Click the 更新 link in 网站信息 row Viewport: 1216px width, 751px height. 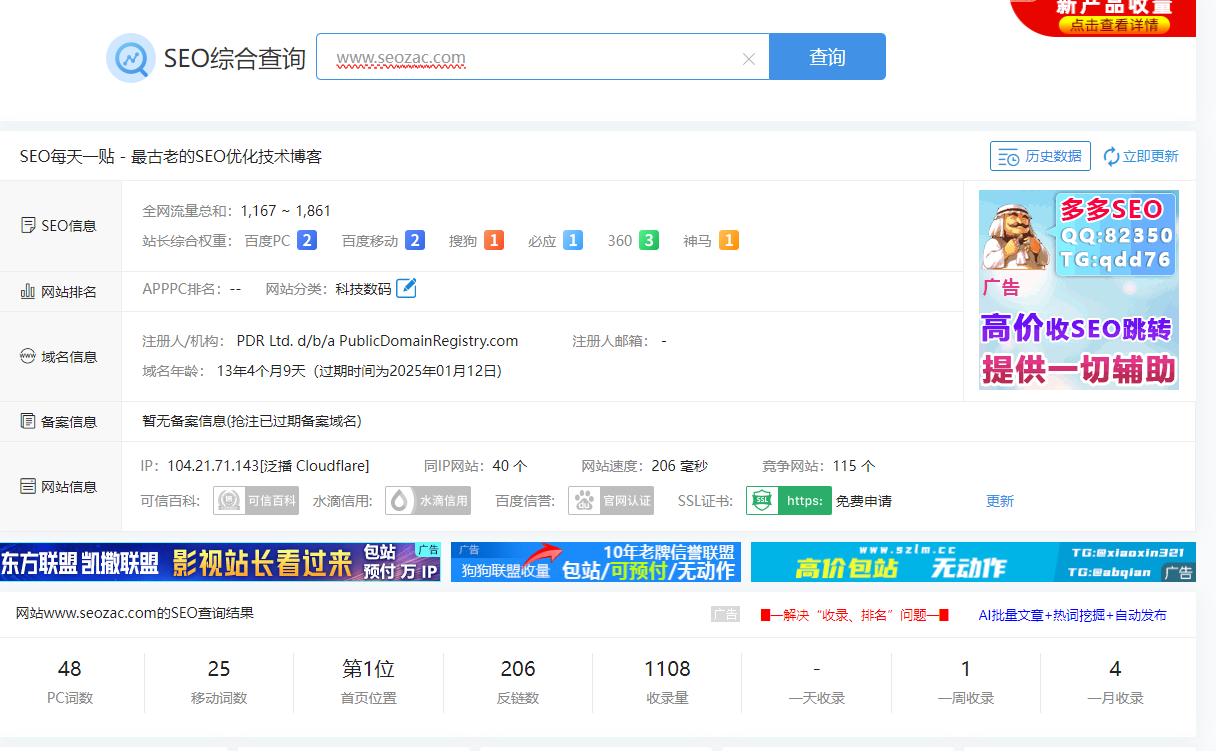point(1000,501)
